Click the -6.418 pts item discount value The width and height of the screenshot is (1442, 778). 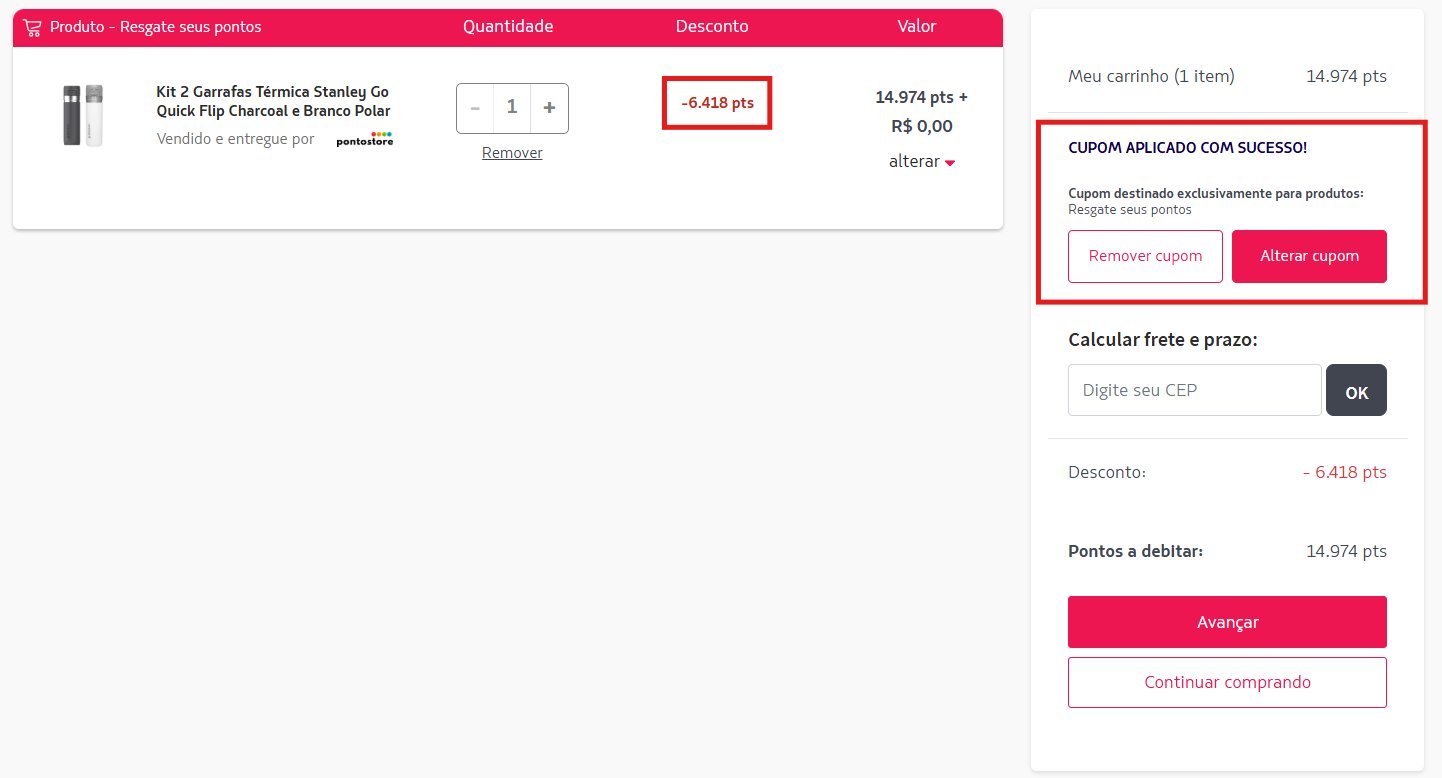[x=717, y=102]
